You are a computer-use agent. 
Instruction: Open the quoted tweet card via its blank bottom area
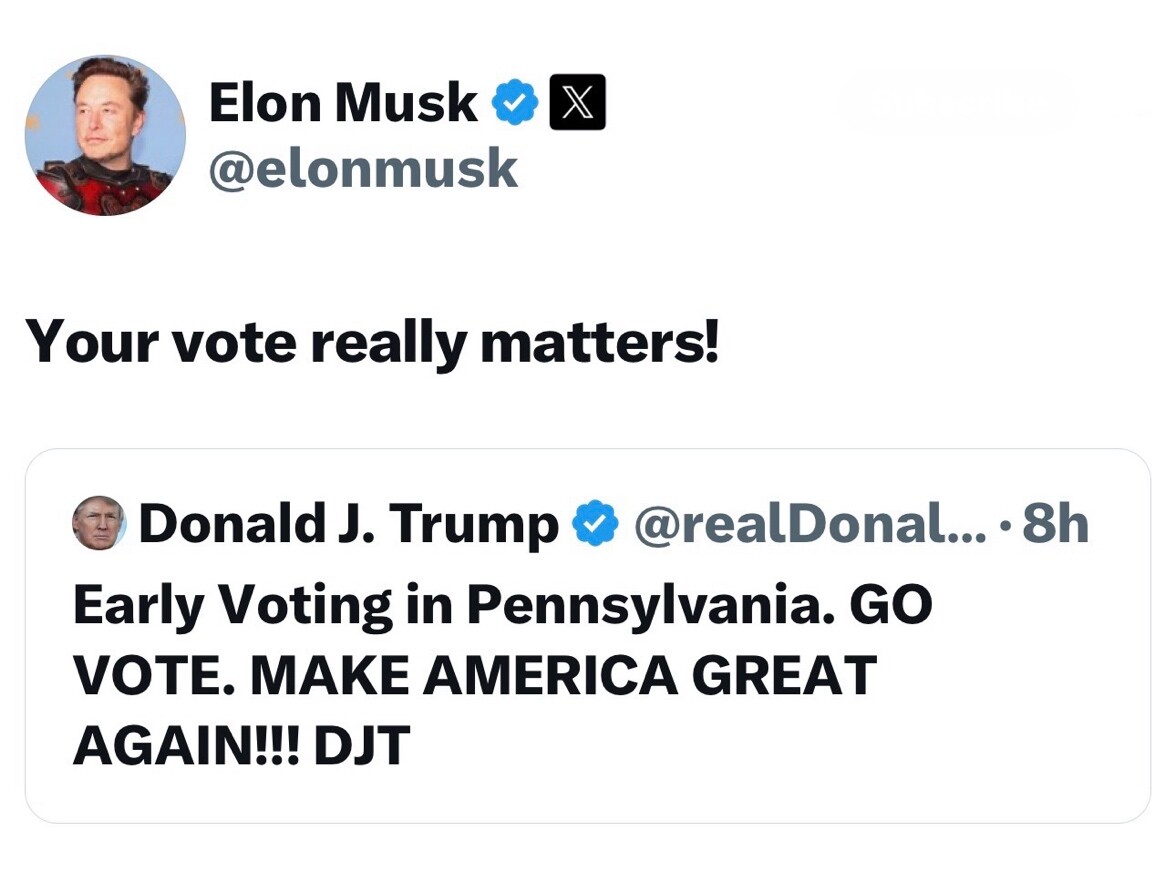click(587, 795)
